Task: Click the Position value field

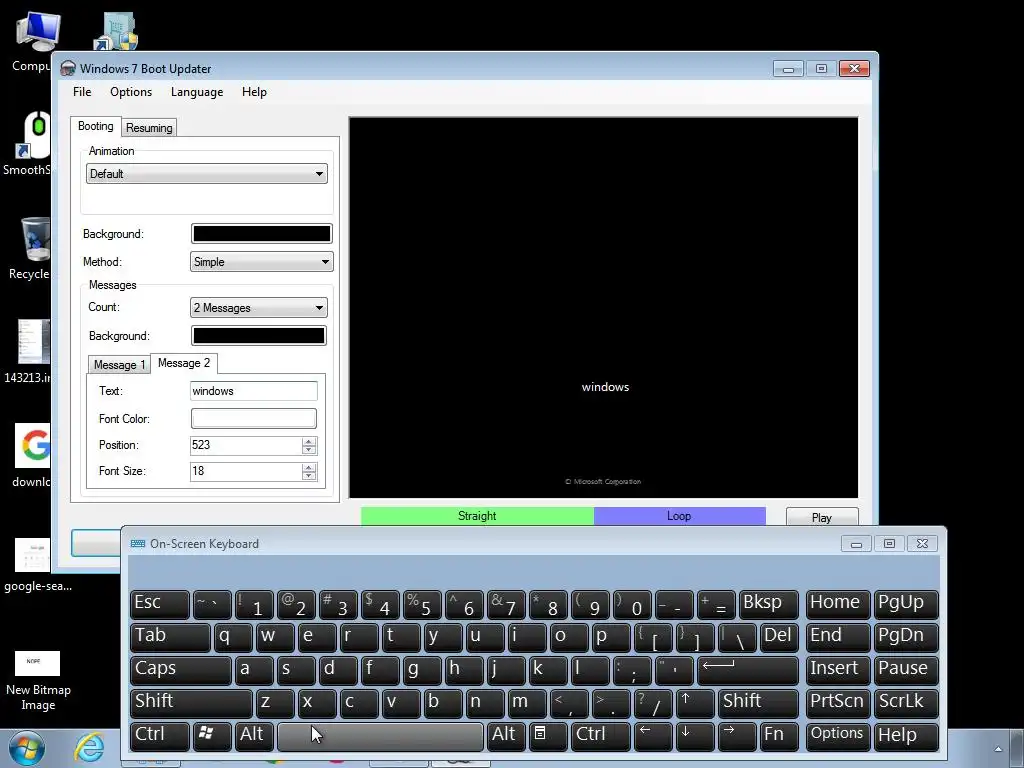Action: click(246, 445)
